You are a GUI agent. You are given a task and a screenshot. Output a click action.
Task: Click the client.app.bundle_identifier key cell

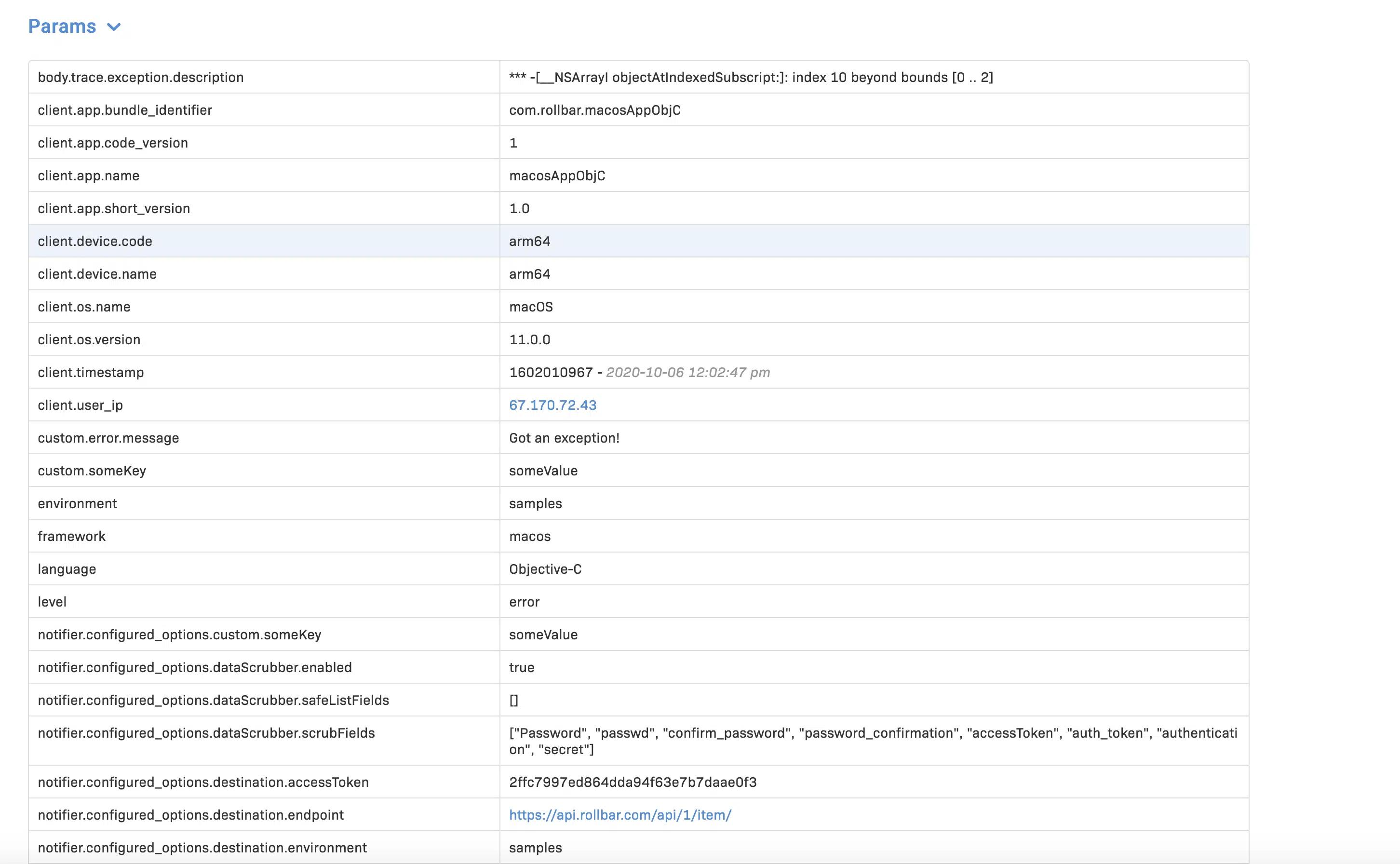pyautogui.click(x=124, y=110)
